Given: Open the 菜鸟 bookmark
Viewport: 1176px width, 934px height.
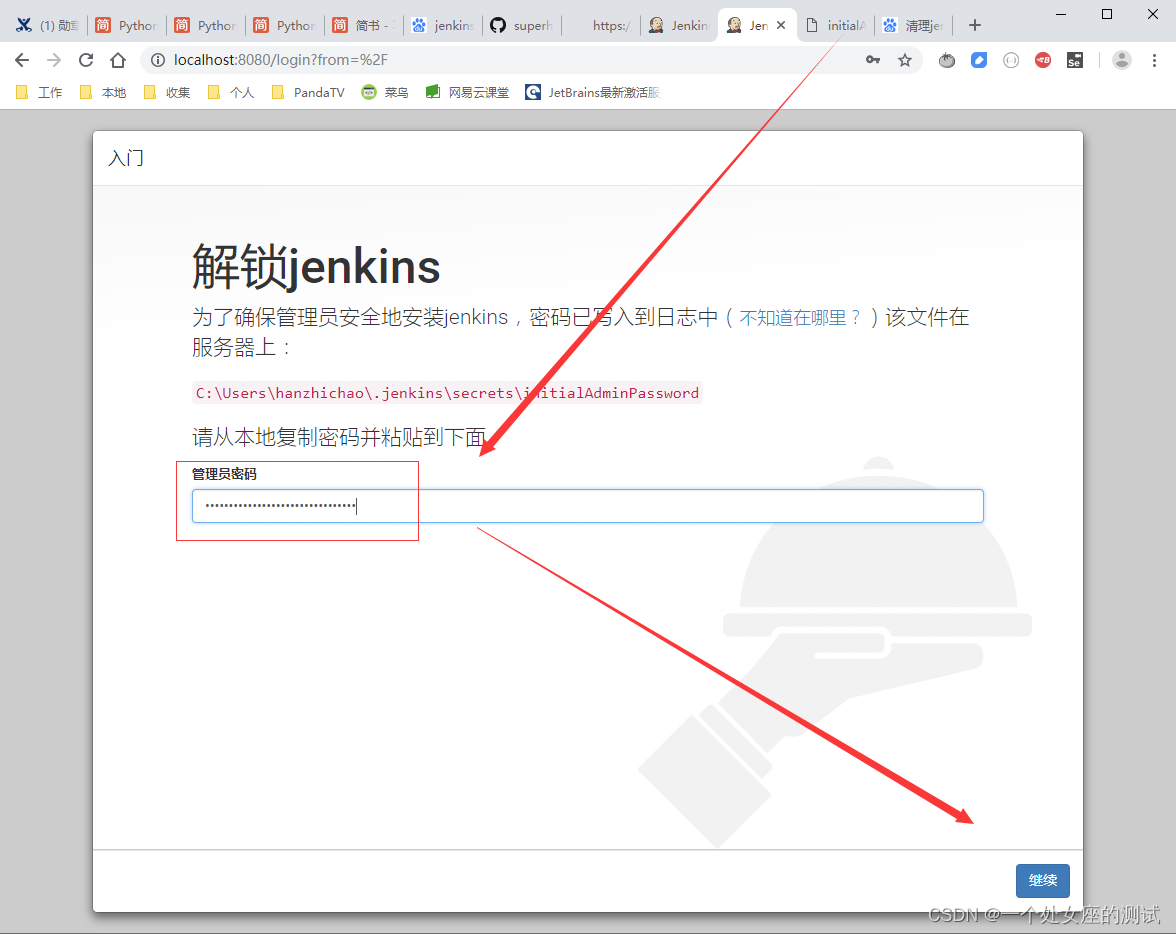Looking at the screenshot, I should pos(386,92).
